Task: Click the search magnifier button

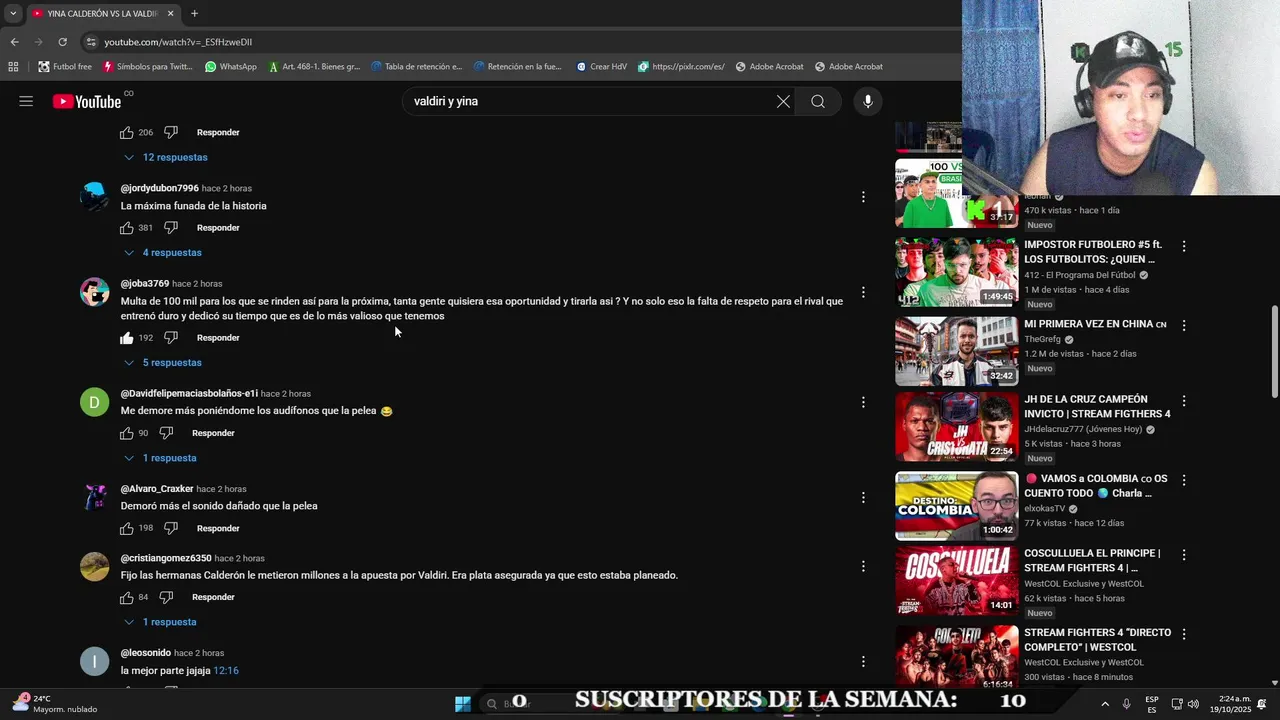Action: pyautogui.click(x=818, y=101)
